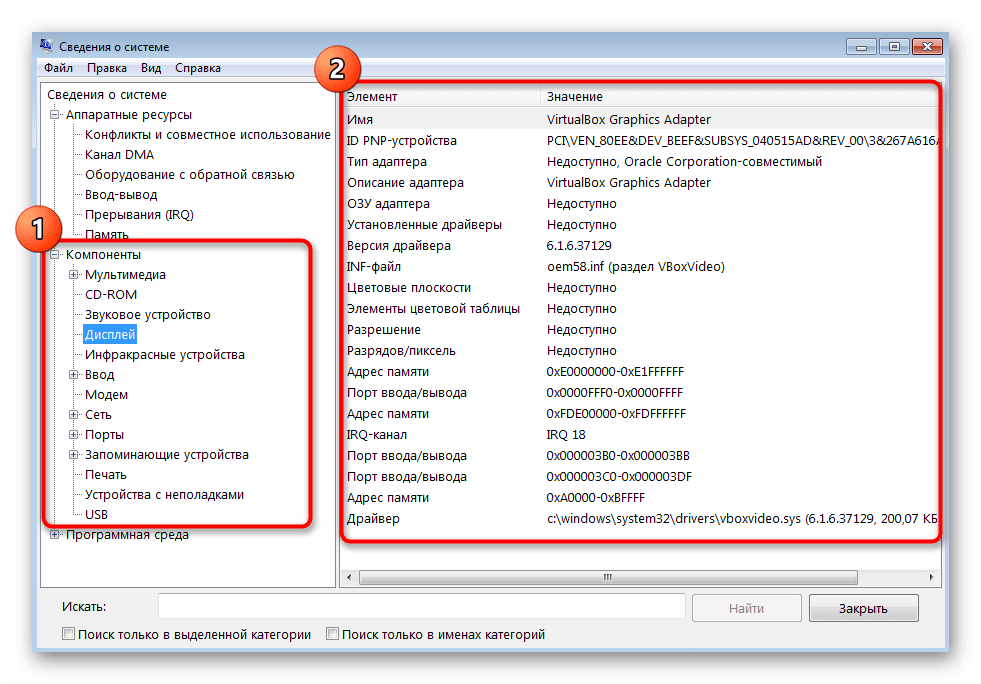Screen dimensions: 981x684
Task: Click the Закрыть button
Action: click(863, 608)
